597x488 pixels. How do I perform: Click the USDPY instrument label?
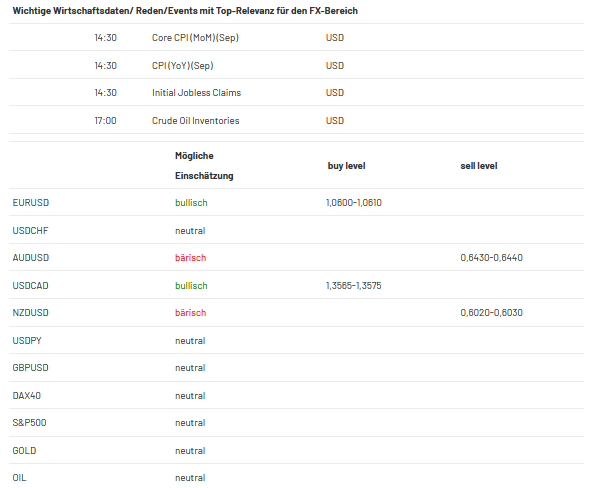tap(27, 340)
